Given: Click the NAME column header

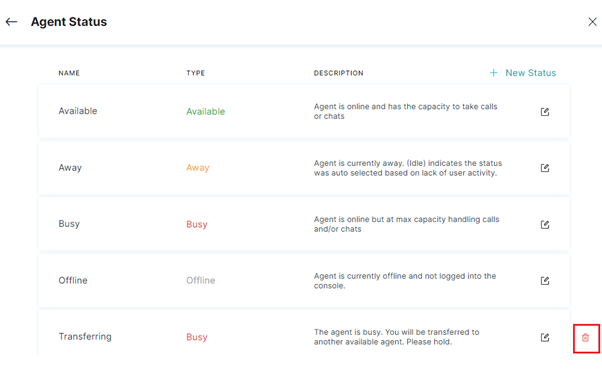Looking at the screenshot, I should (x=69, y=73).
